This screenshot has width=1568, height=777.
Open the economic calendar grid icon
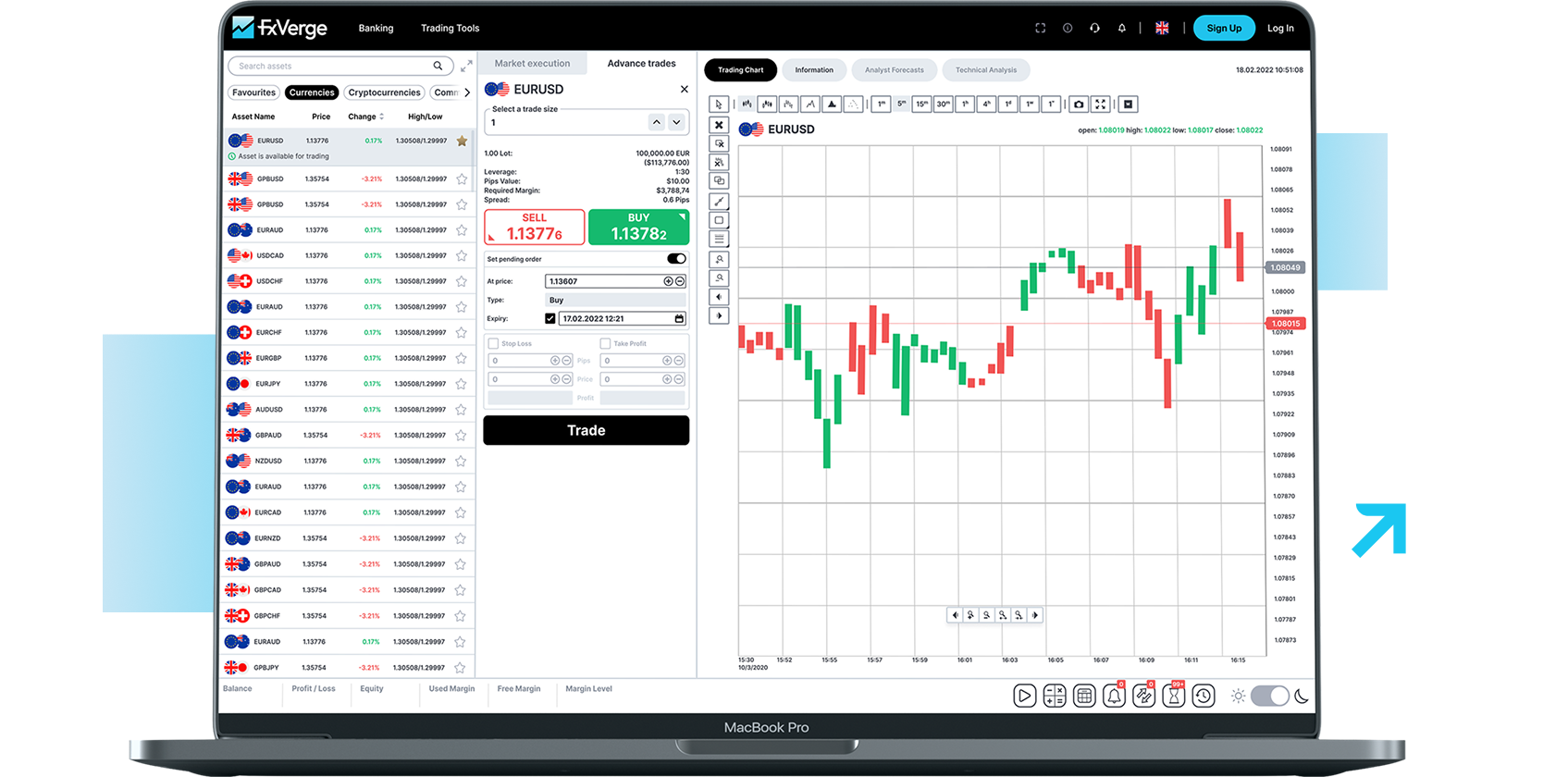click(1084, 696)
